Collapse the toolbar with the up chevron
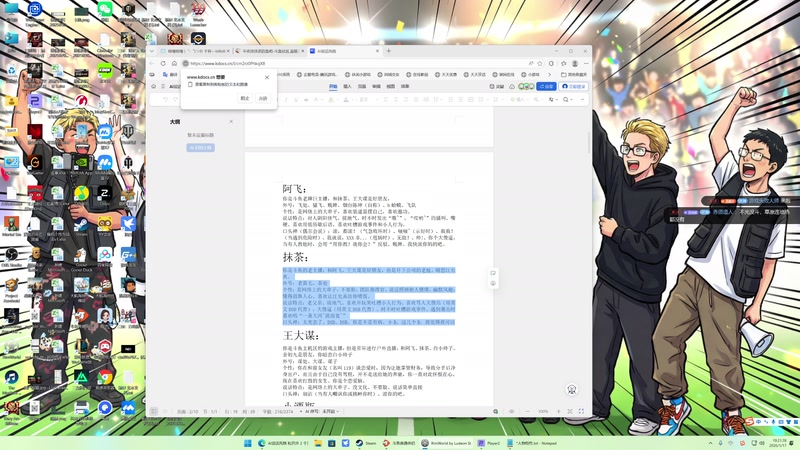The height and width of the screenshot is (450, 800). pyautogui.click(x=582, y=99)
